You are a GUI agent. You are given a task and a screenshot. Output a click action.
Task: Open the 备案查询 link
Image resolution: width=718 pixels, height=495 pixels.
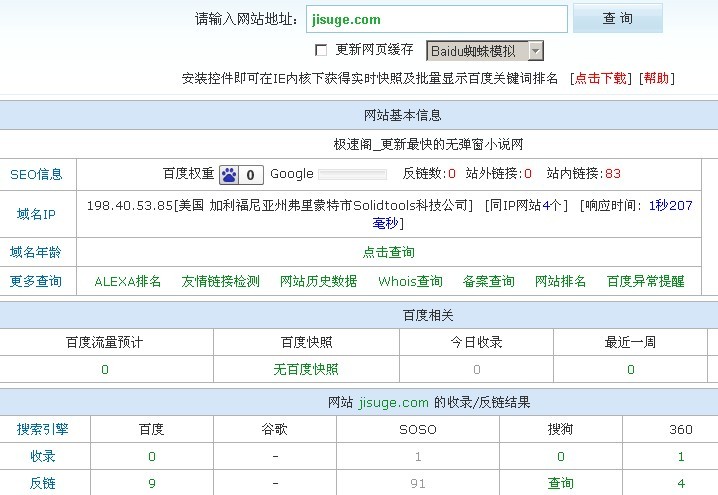489,281
